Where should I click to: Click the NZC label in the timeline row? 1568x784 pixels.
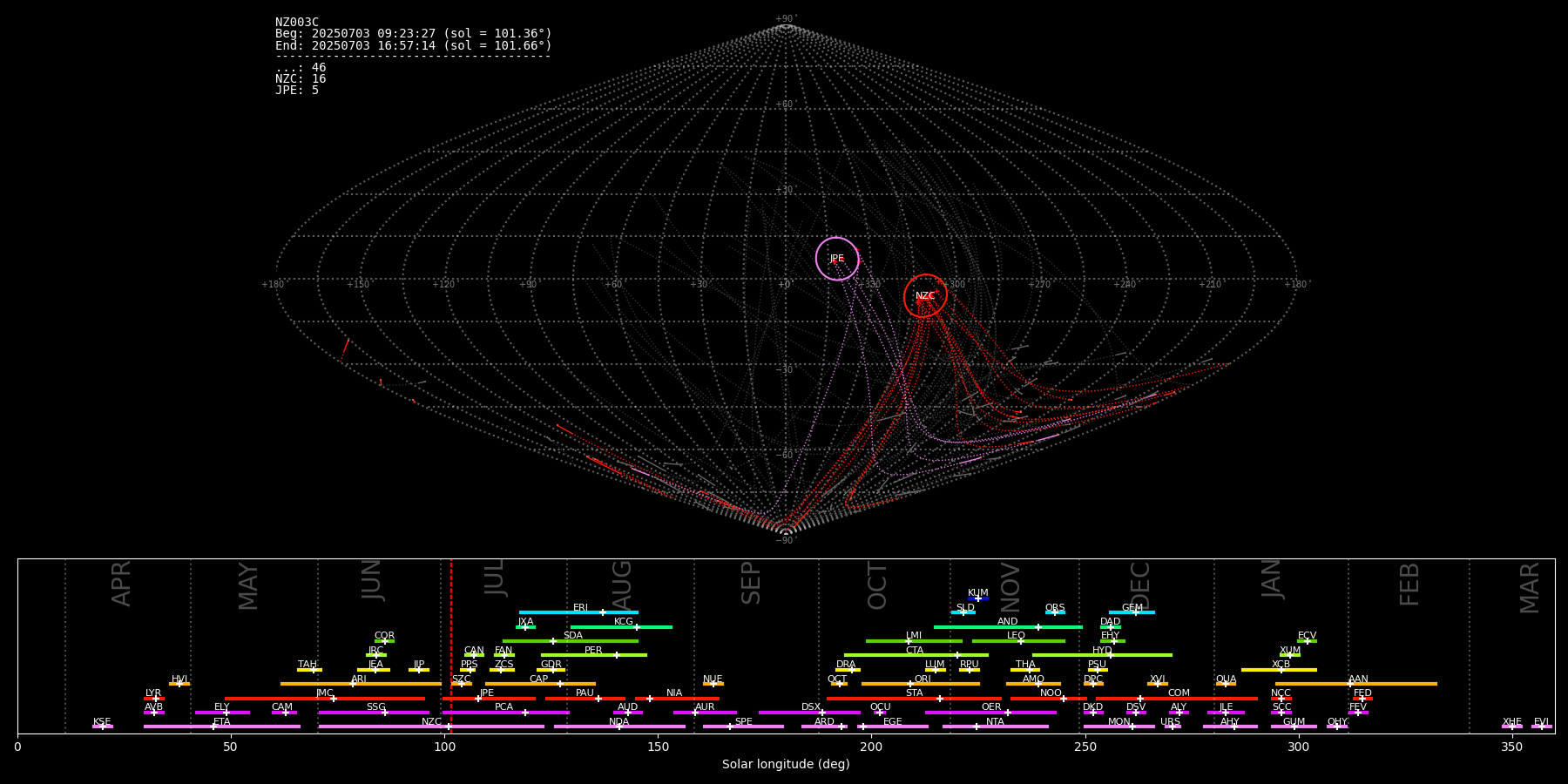[x=432, y=722]
